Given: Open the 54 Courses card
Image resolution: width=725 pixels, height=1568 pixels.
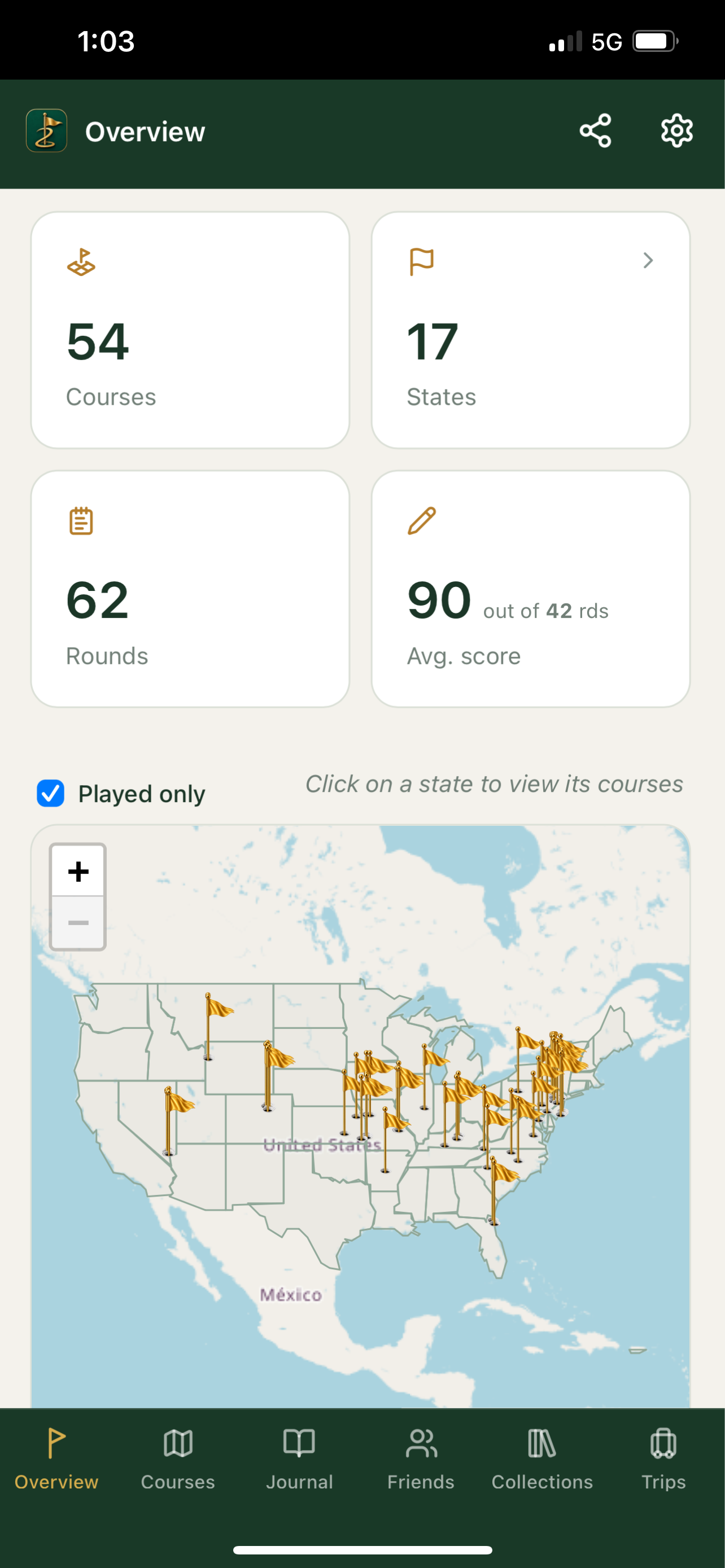Looking at the screenshot, I should click(190, 330).
